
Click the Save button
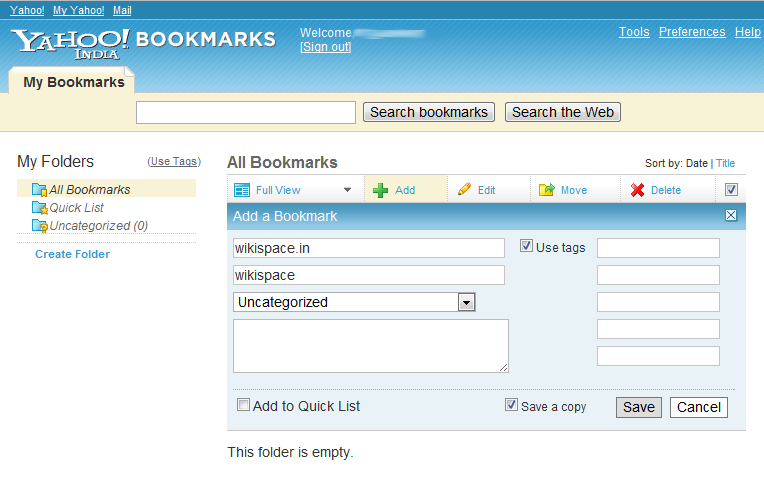click(639, 407)
